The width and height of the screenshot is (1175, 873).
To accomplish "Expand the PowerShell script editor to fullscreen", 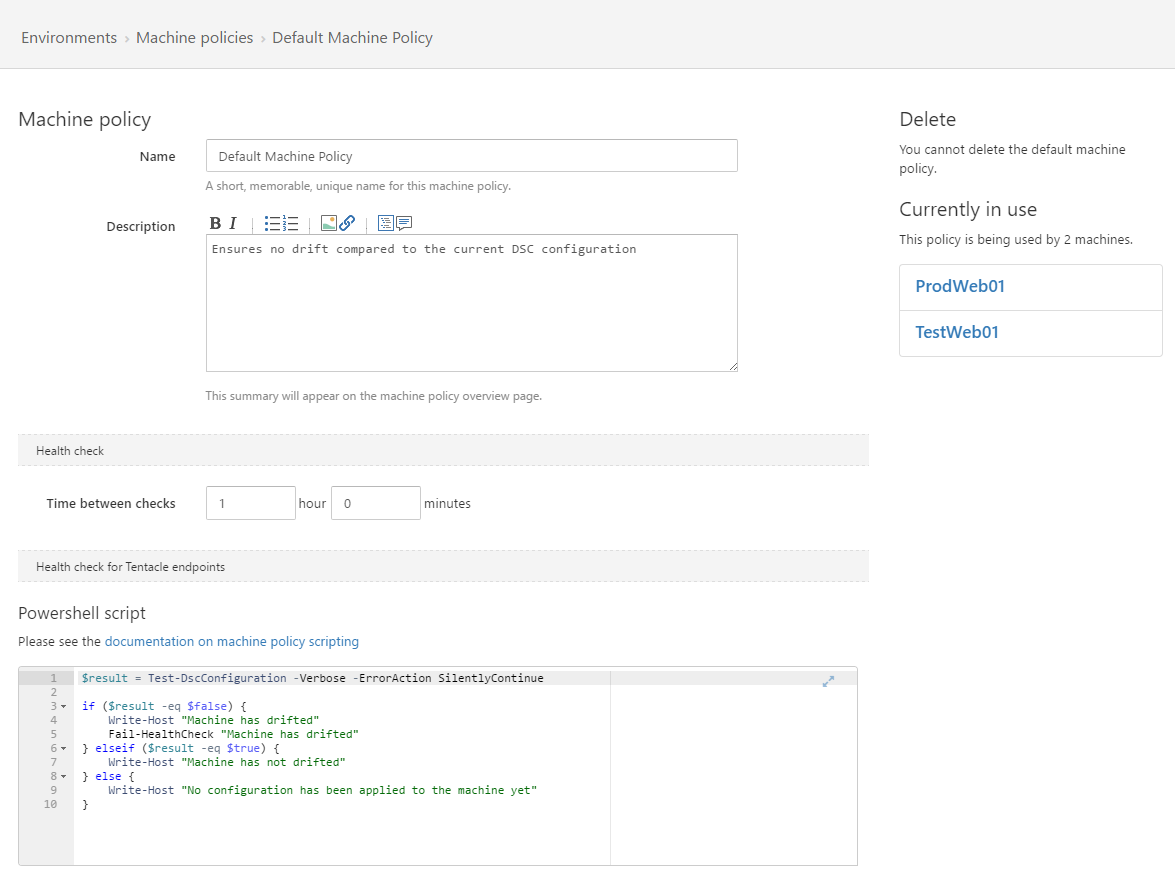I will (828, 681).
